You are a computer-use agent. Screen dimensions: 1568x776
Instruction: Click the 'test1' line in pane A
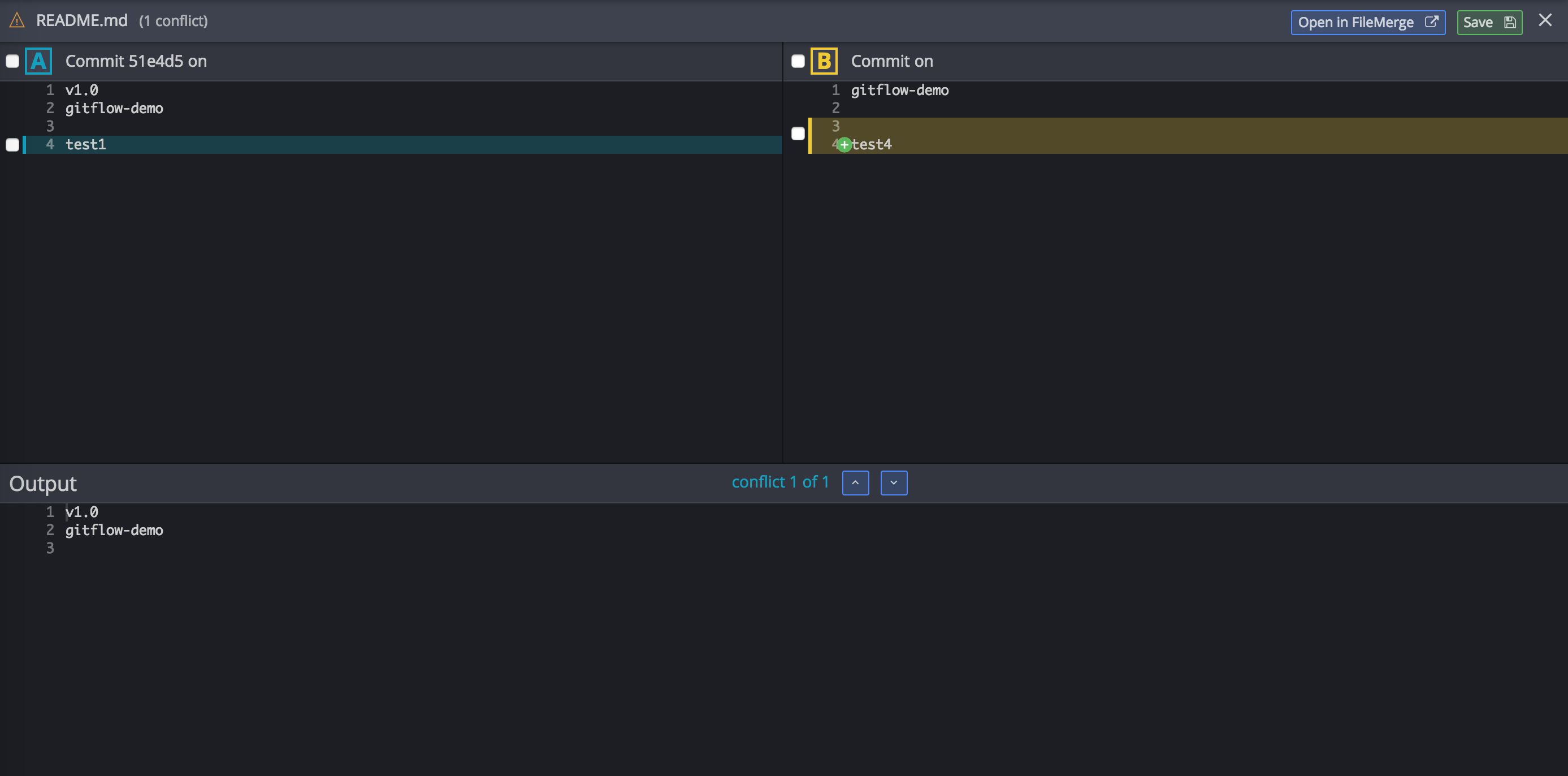403,145
